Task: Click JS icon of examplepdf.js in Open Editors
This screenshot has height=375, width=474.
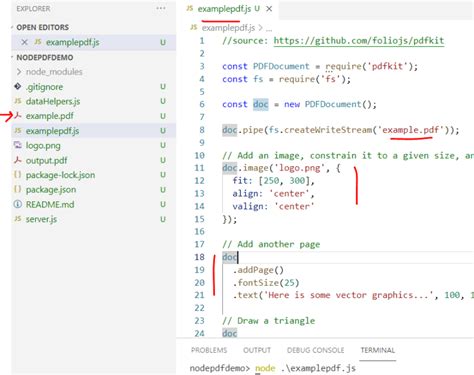Action: (x=38, y=42)
